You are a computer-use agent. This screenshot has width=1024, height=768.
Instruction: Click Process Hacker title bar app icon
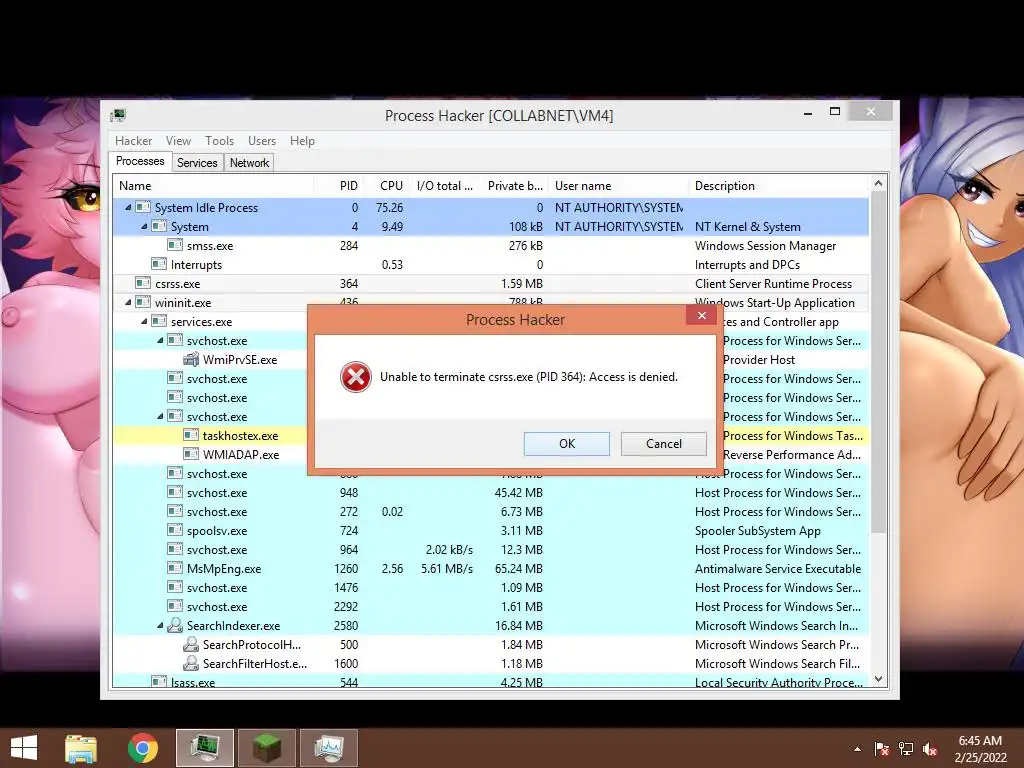[118, 116]
